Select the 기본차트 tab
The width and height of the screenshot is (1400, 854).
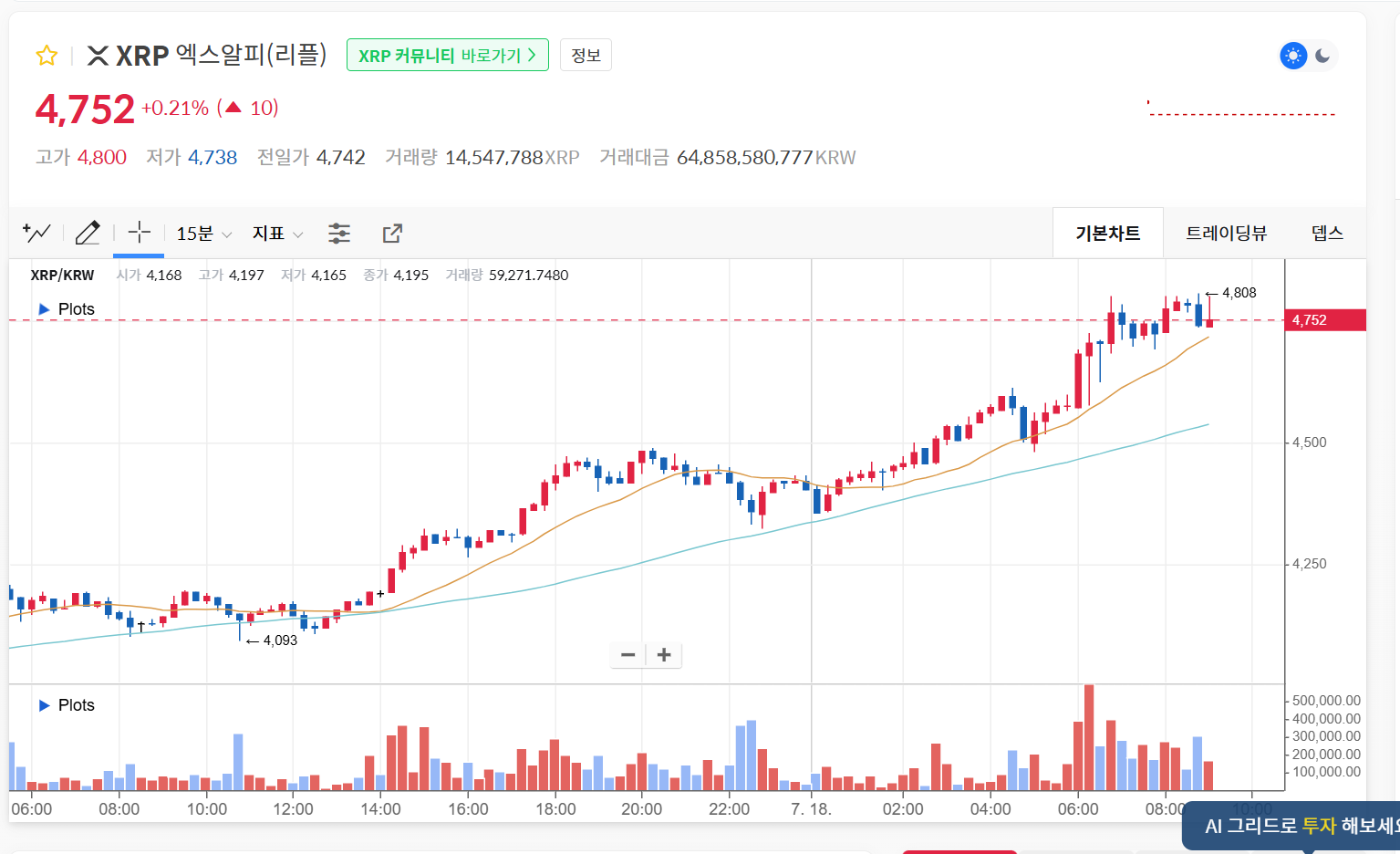coord(1107,234)
